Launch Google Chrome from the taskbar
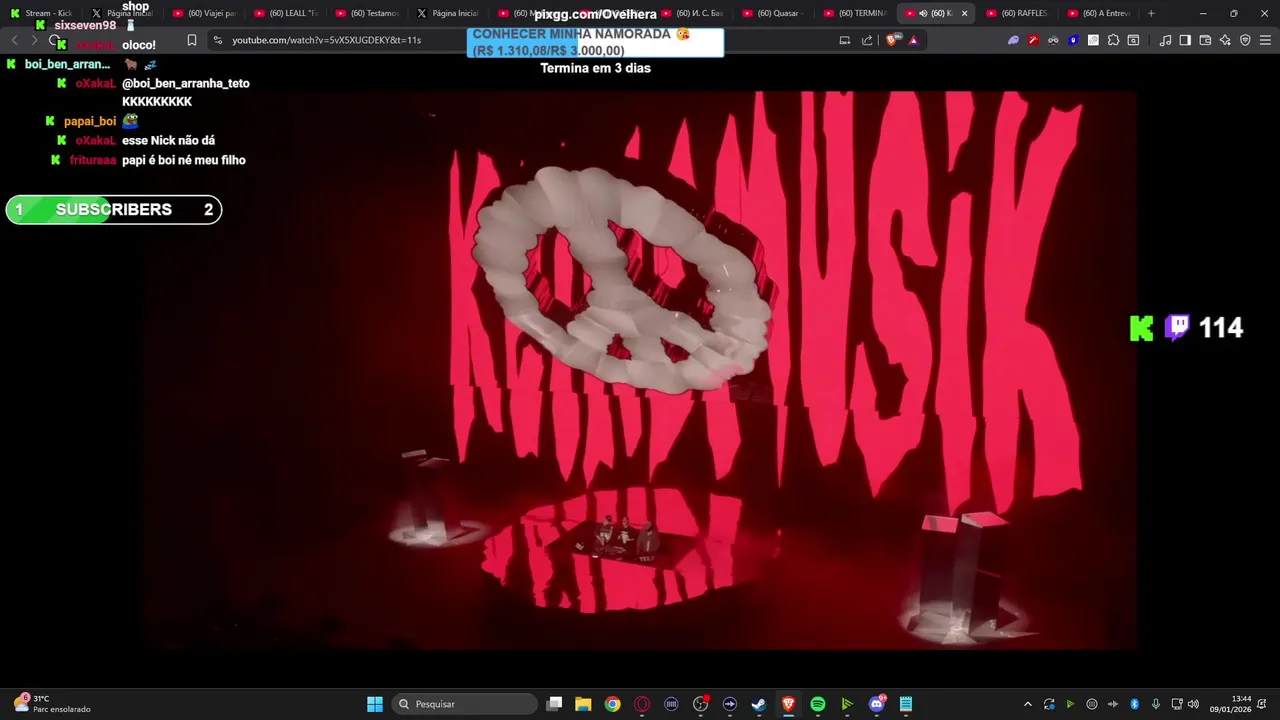Screen dimensions: 1280x720 pyautogui.click(x=612, y=704)
